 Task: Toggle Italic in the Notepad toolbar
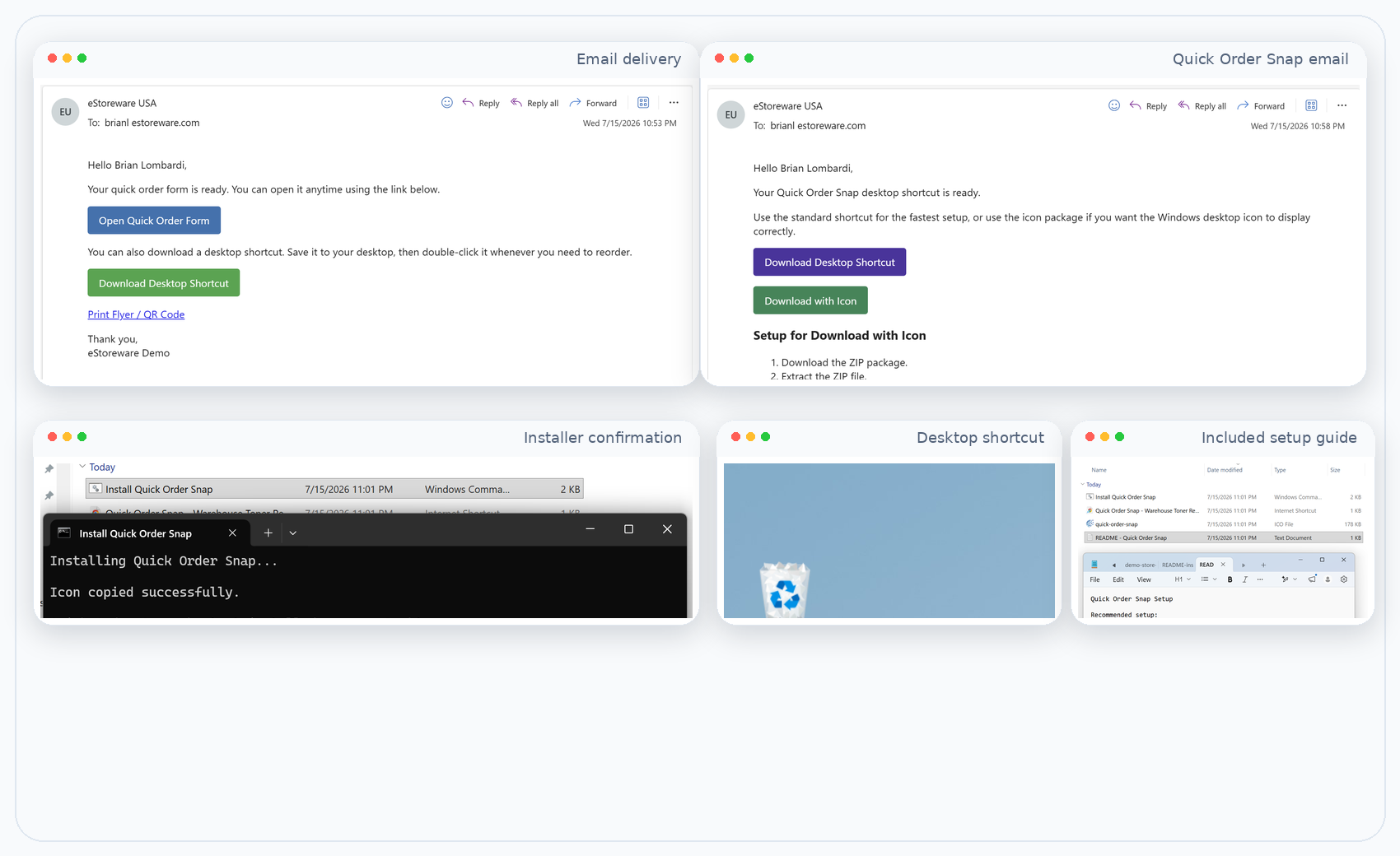(x=1245, y=579)
